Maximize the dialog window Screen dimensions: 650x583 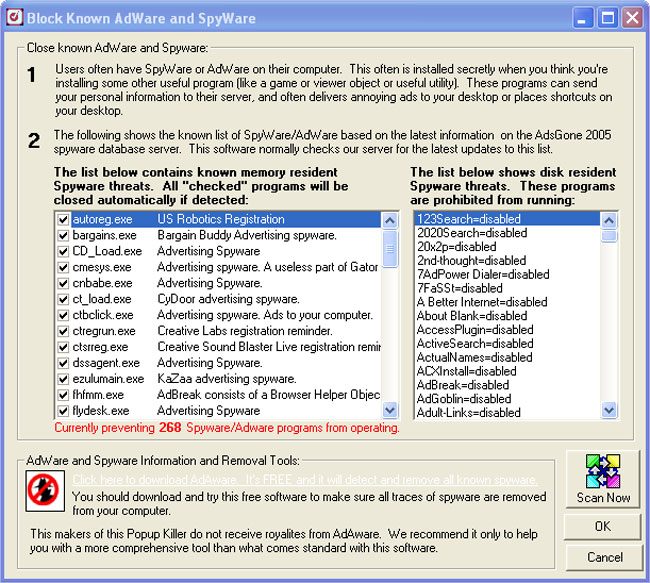(x=608, y=18)
